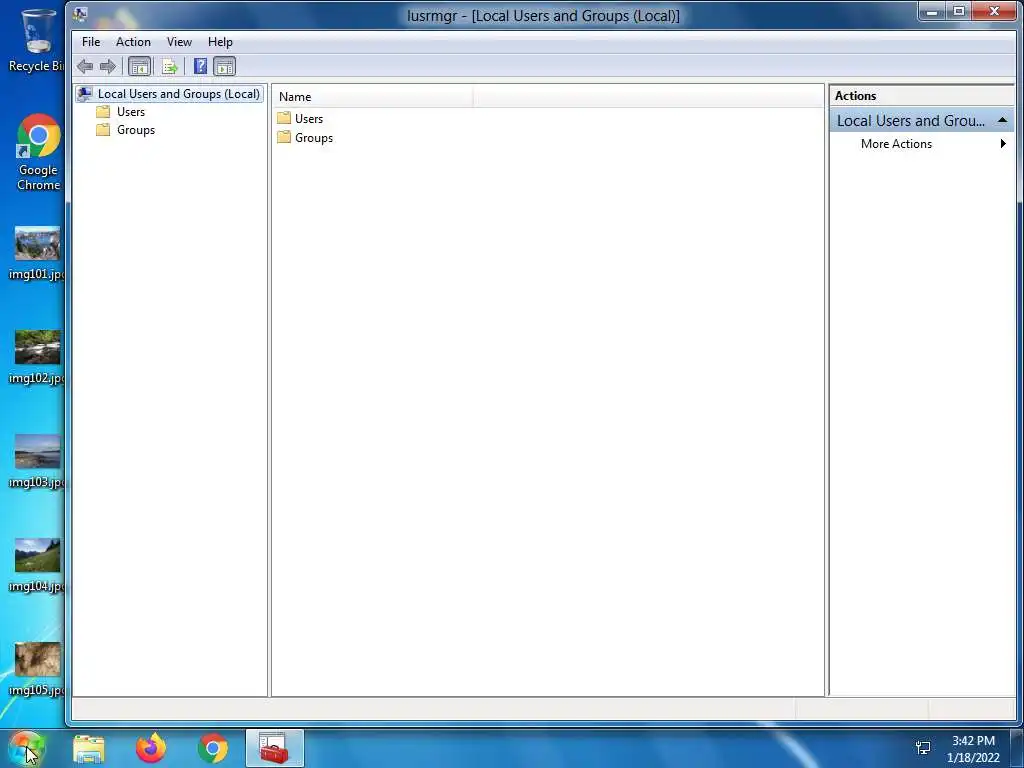Expand More Actions submenu arrow
This screenshot has height=768, width=1024.
tap(1003, 144)
